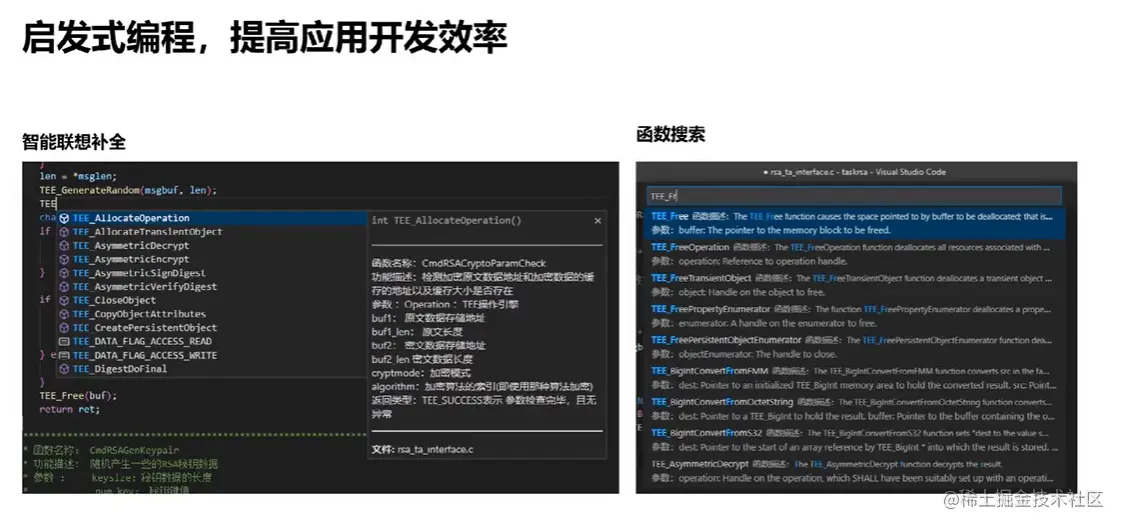Choose TEE_AsymmetricDecrypt in the autocomplete list
Image resolution: width=1121 pixels, height=527 pixels.
tap(212, 245)
